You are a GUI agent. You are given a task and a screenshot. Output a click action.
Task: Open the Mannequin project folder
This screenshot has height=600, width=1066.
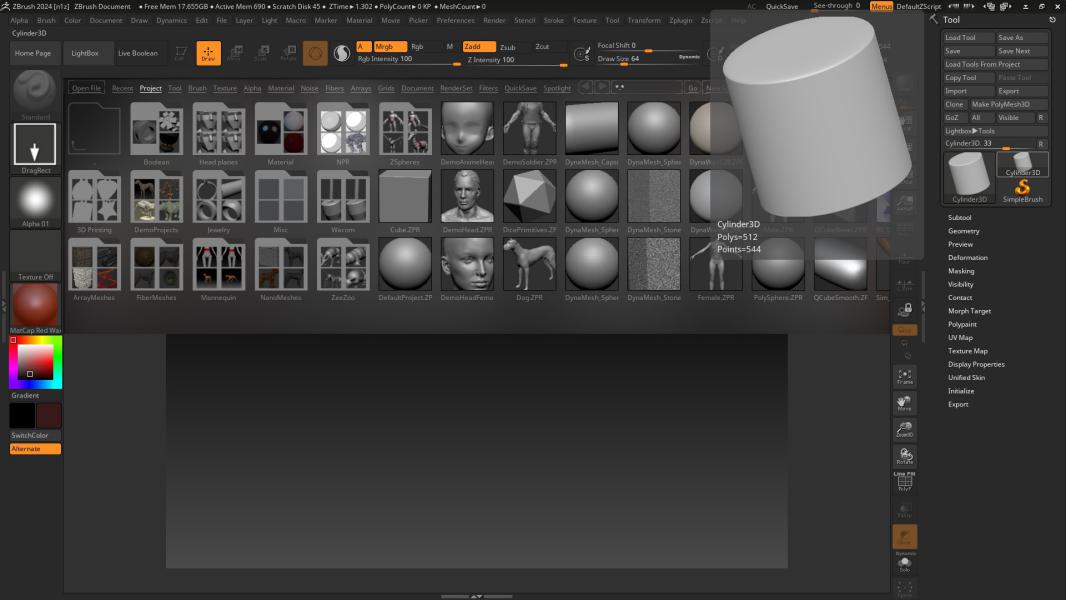pyautogui.click(x=219, y=270)
